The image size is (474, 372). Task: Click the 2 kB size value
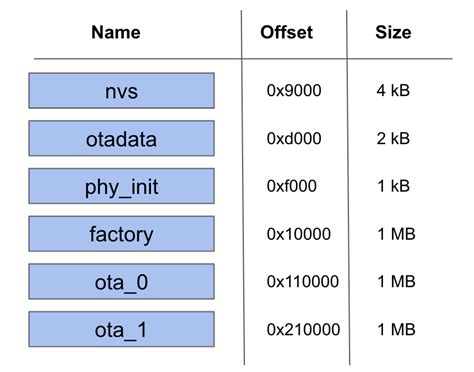393,138
